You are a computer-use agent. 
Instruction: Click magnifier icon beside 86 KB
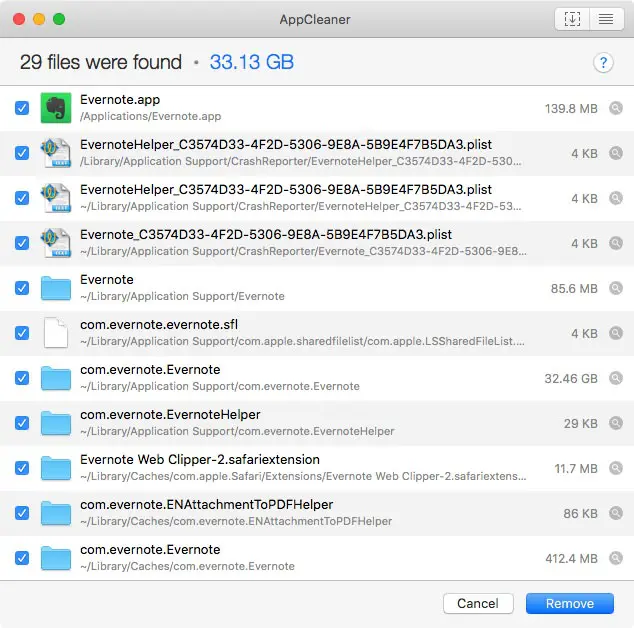click(616, 513)
